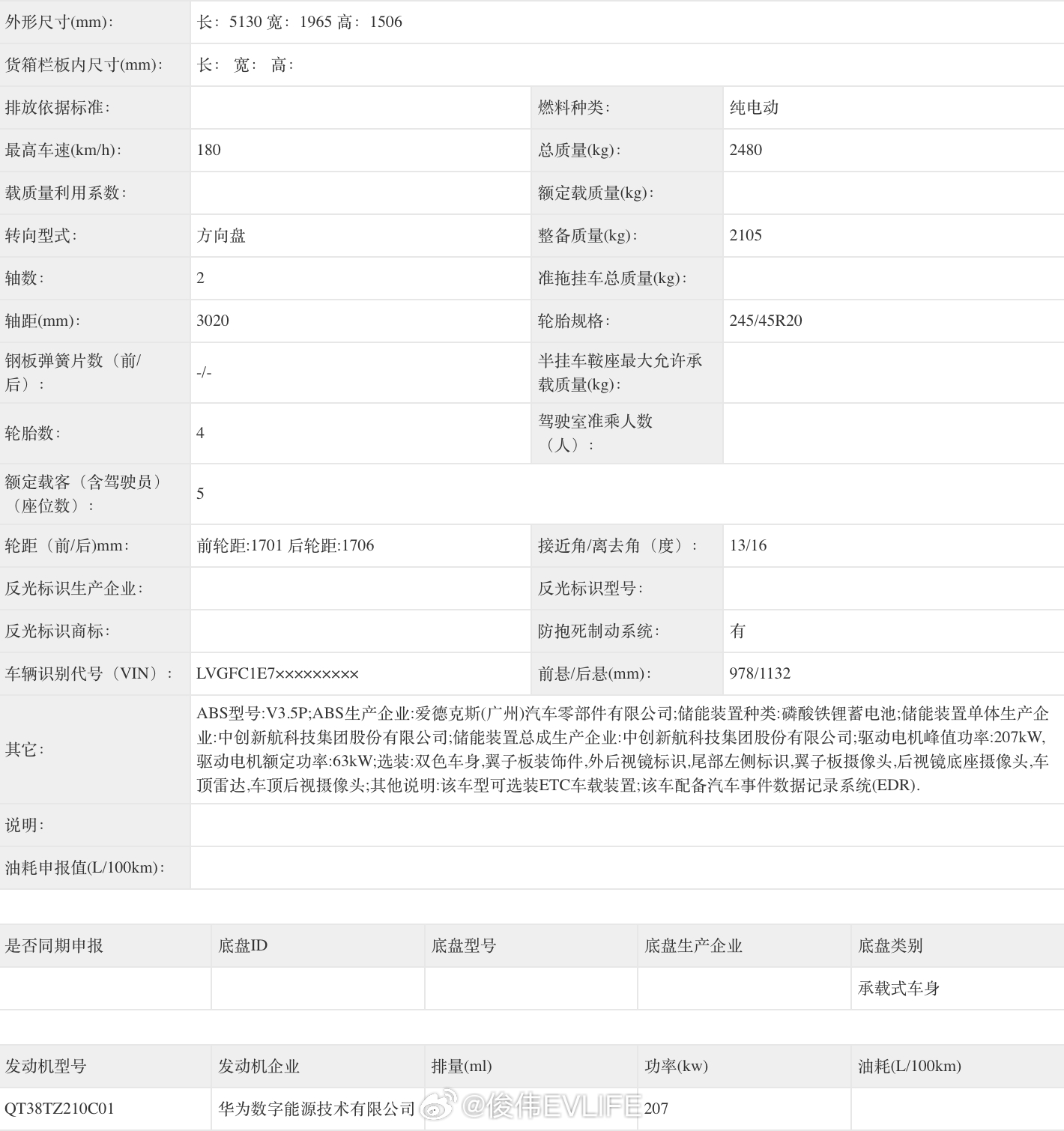Select the top speed value 180

click(208, 150)
